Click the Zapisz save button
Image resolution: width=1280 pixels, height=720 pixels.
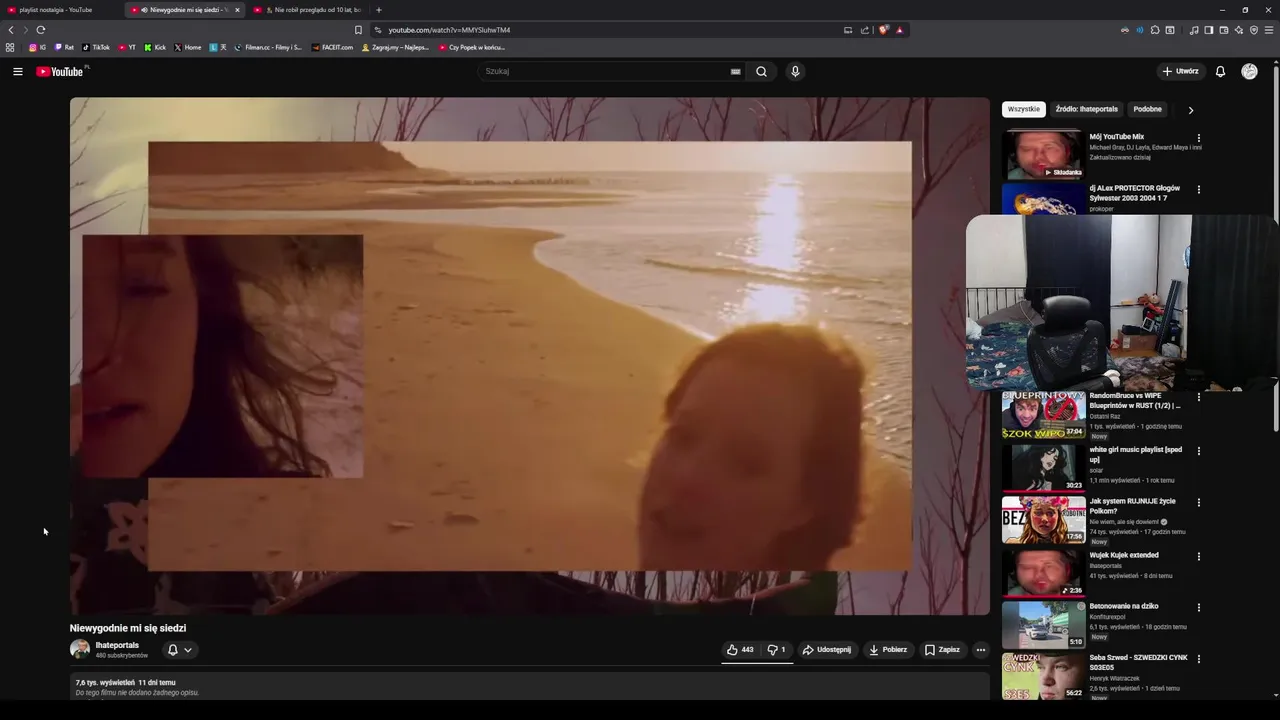[942, 649]
